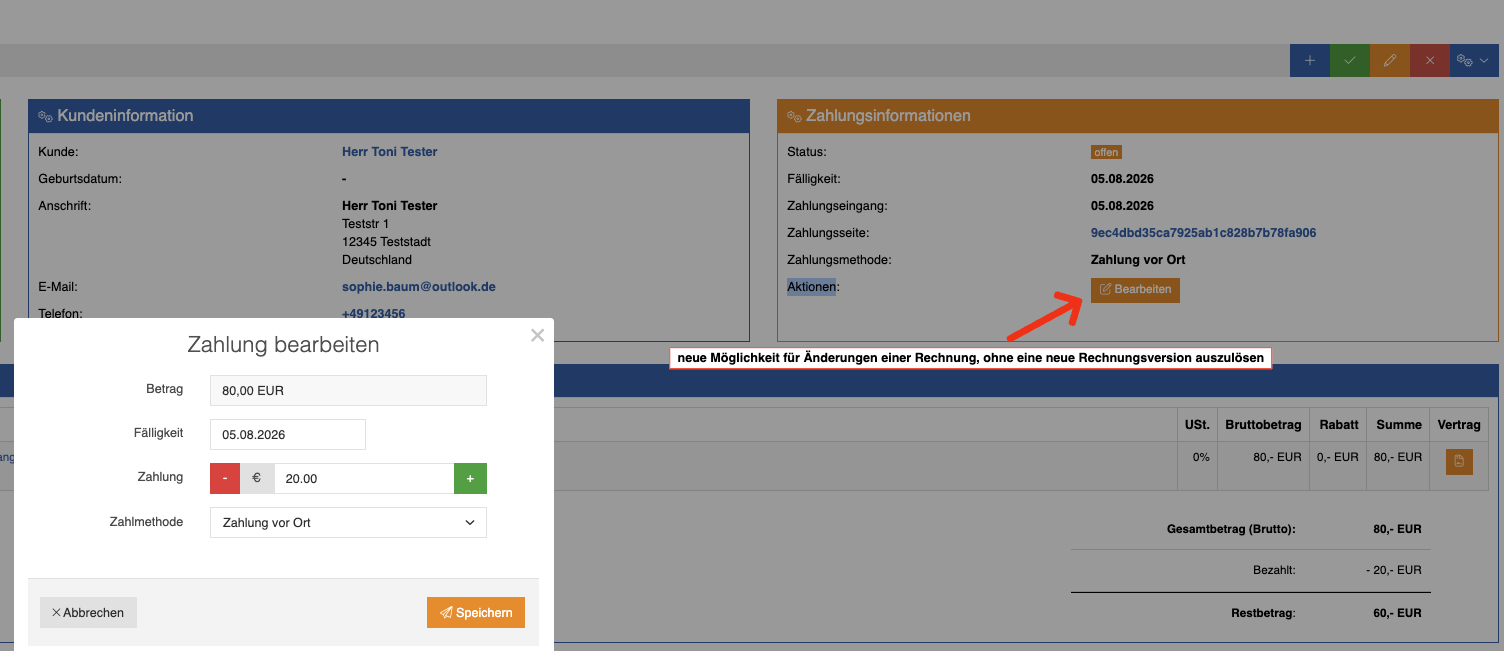The height and width of the screenshot is (651, 1504).
Task: Click the Fälligkeit date field
Action: (288, 435)
